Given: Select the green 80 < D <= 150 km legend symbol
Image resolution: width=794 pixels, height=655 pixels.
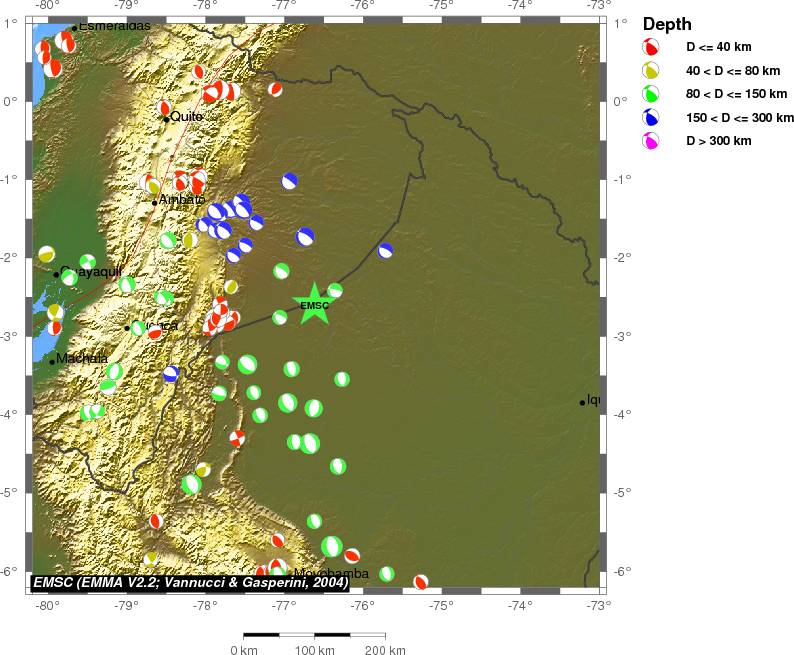Looking at the screenshot, I should pos(652,95).
